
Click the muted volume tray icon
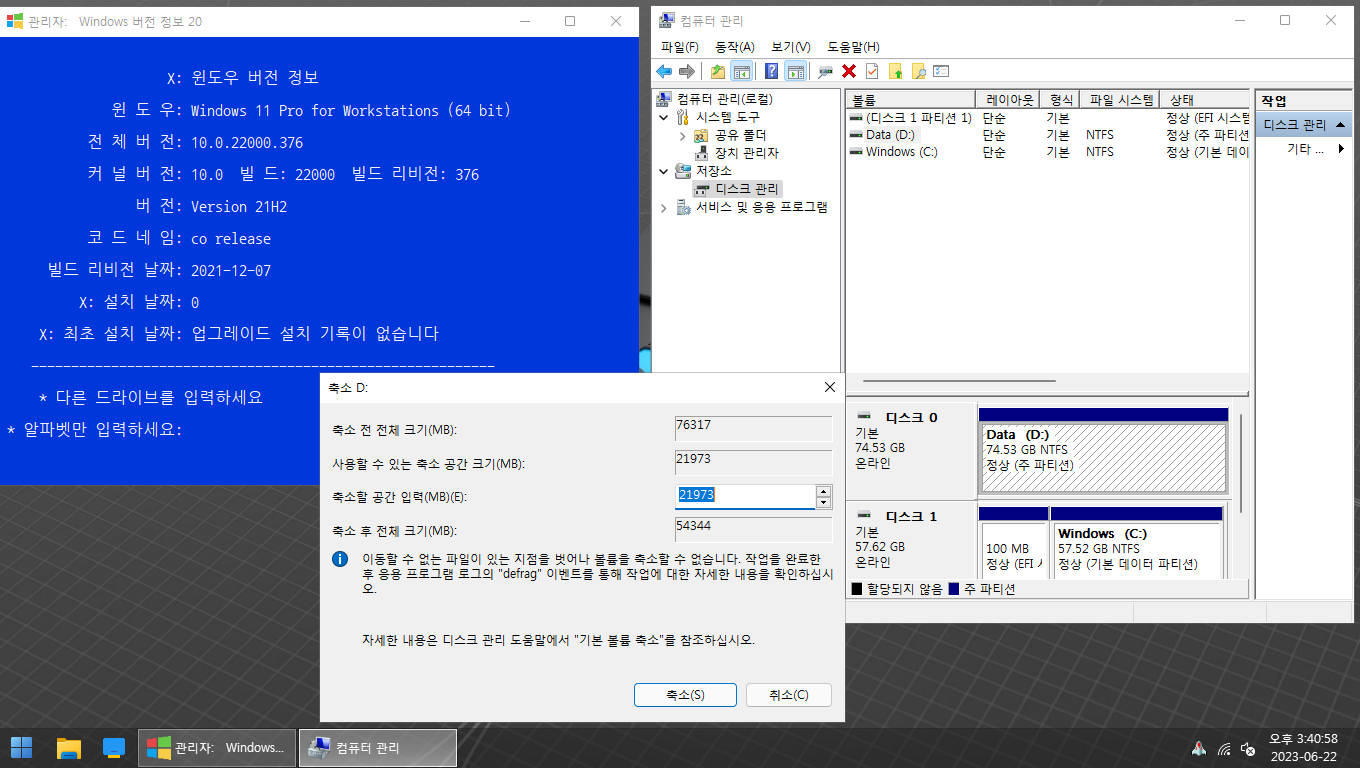pos(1248,748)
